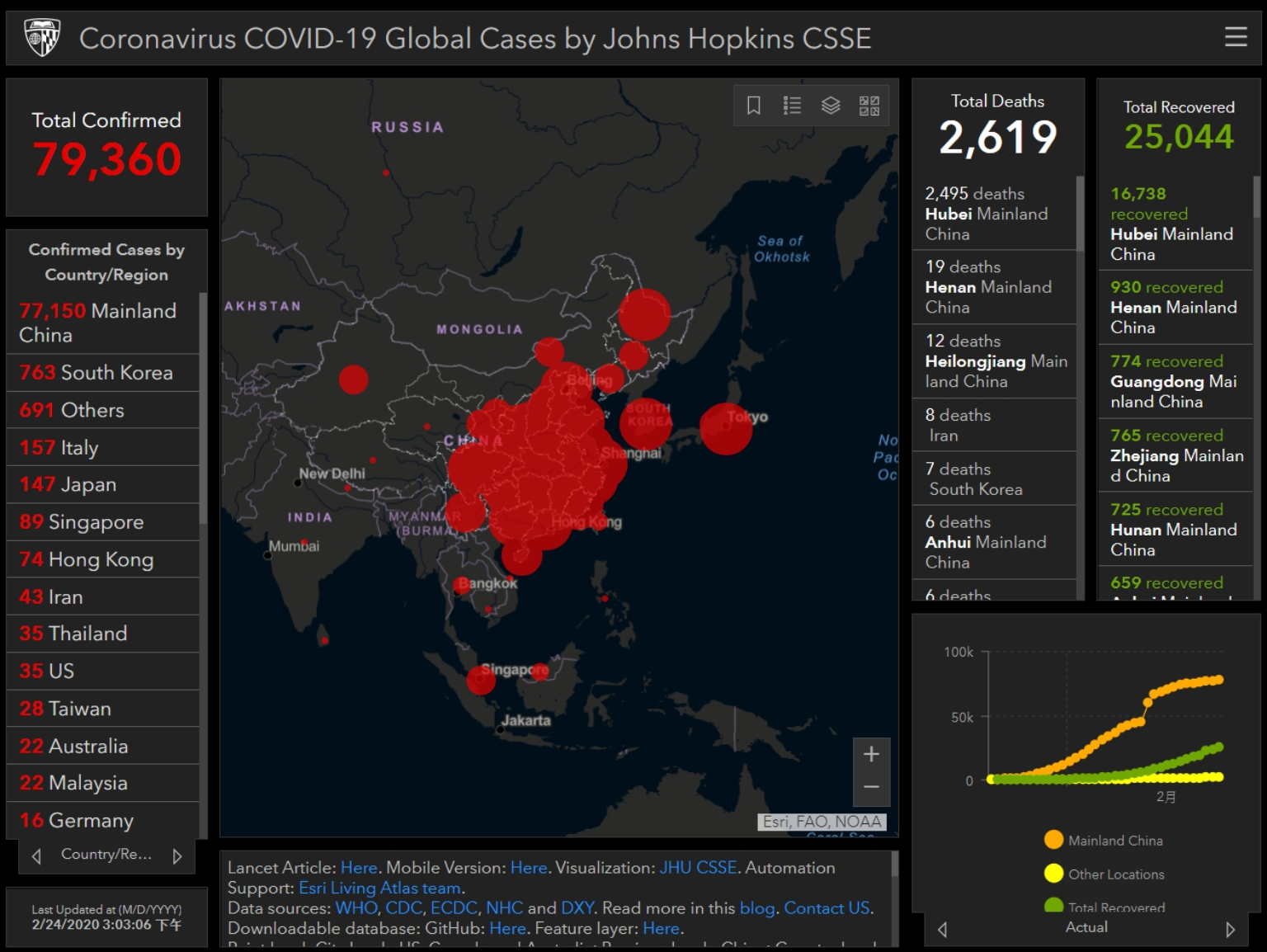Open the Basemap gallery grid icon
The image size is (1267, 952).
coord(869,106)
